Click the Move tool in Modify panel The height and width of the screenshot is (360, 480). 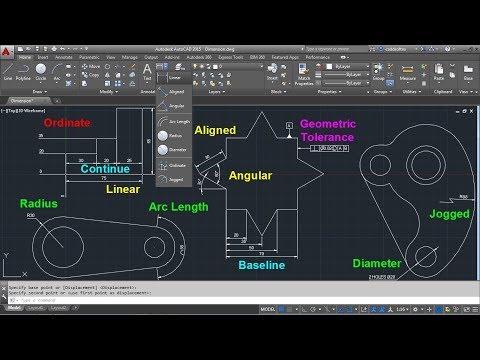[x=91, y=67]
